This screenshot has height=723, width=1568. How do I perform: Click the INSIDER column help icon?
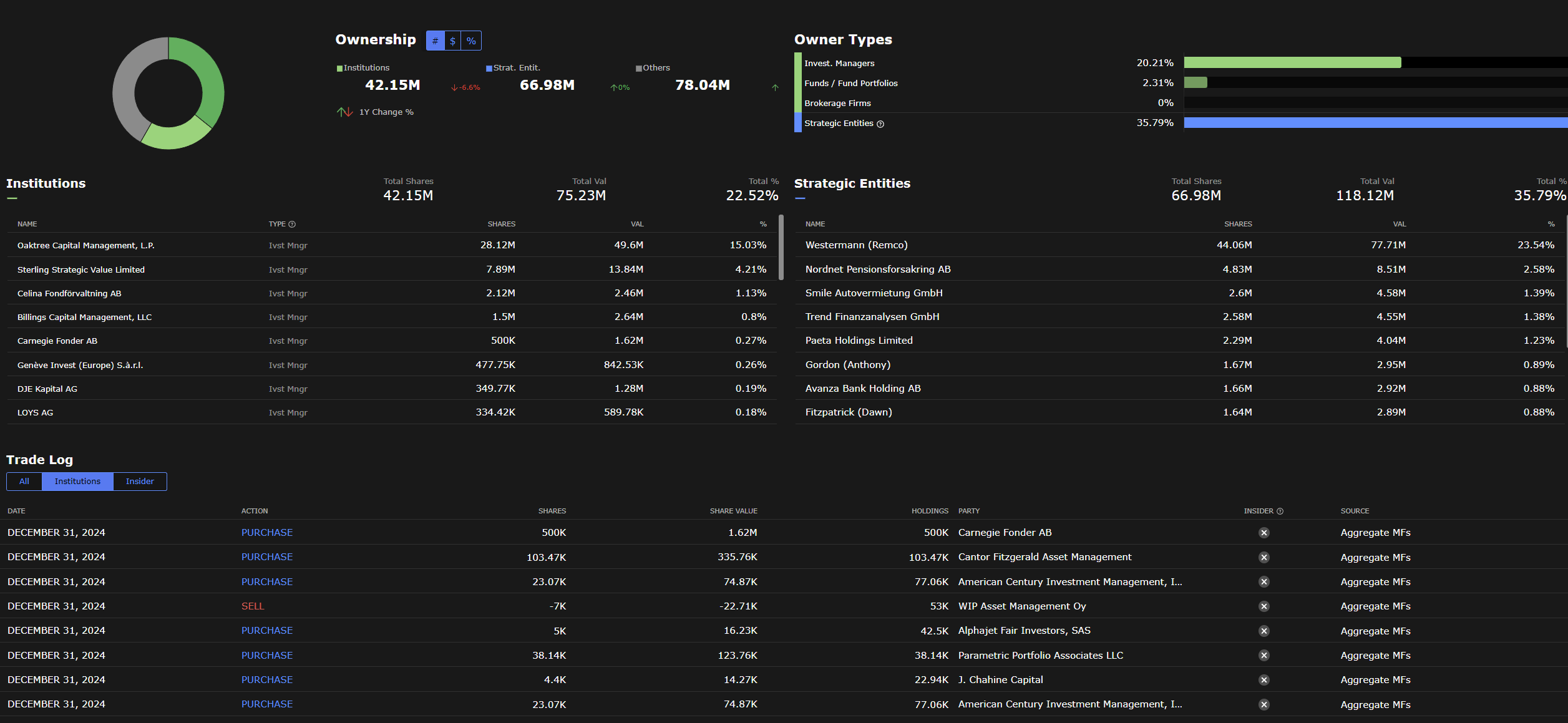click(x=1280, y=512)
